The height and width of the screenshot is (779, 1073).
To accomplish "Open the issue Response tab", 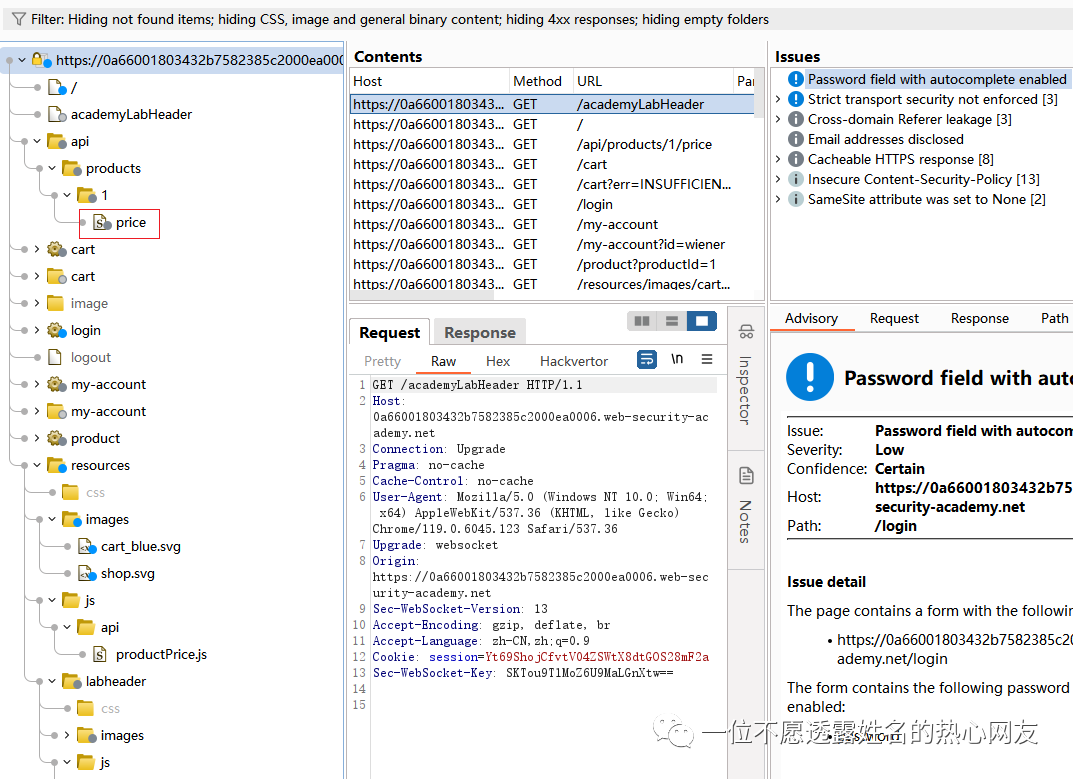I will pos(979,318).
